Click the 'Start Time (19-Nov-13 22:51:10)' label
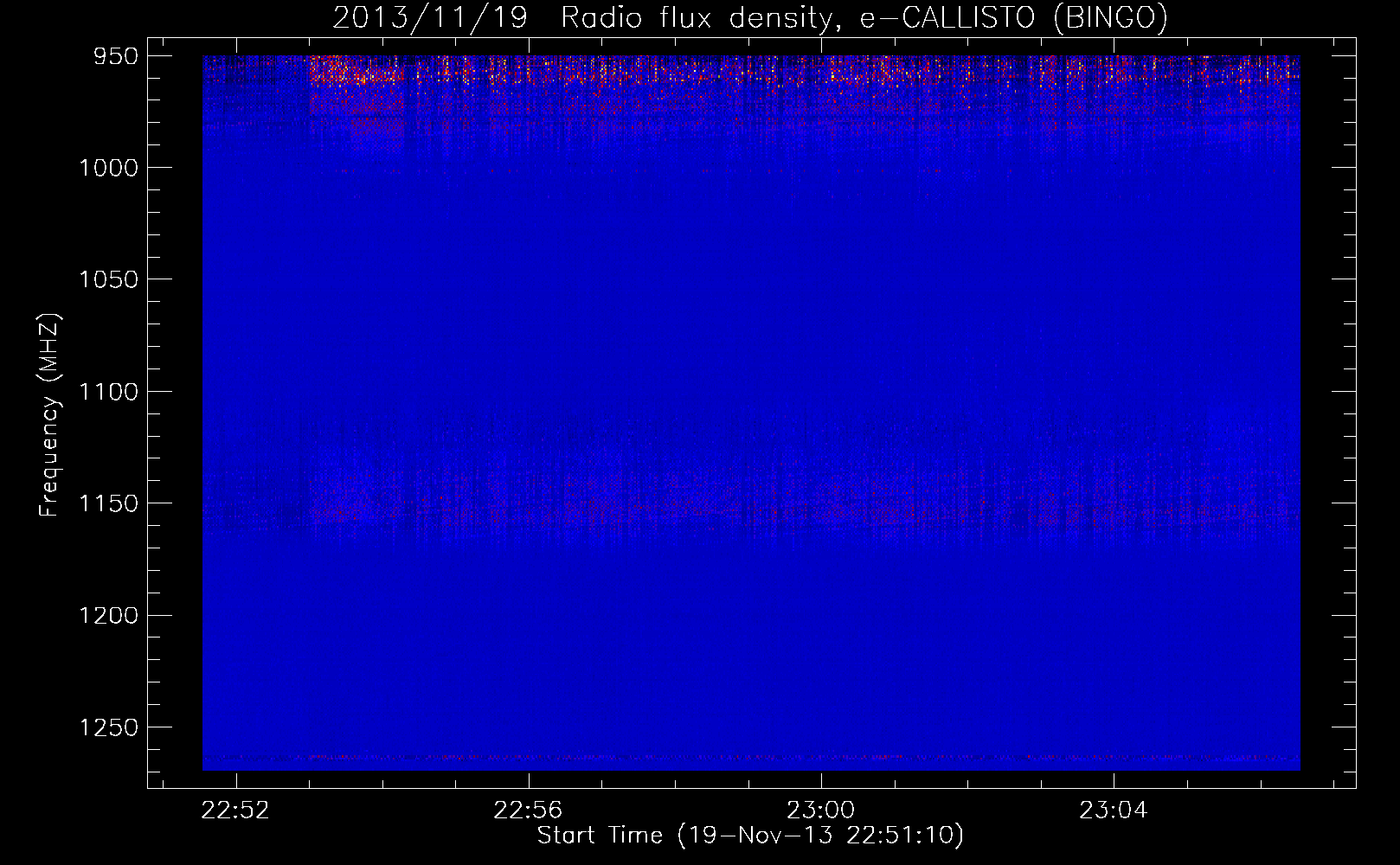 pos(751,836)
